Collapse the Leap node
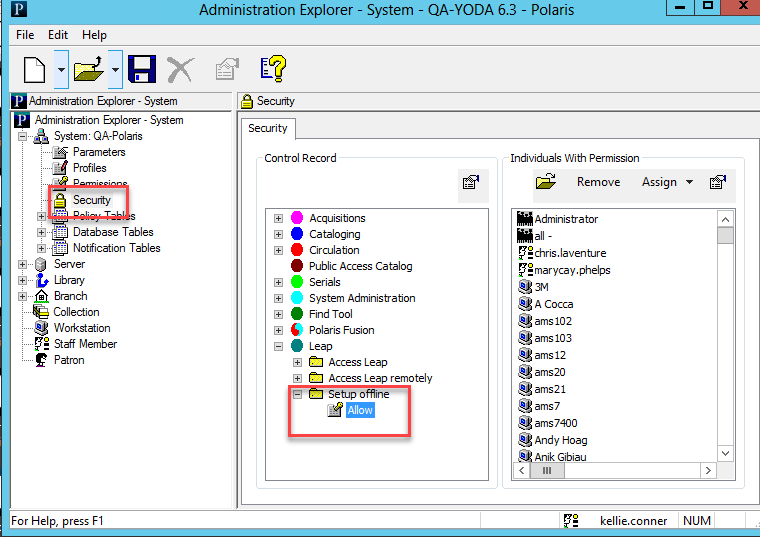The image size is (760, 537). (x=278, y=347)
